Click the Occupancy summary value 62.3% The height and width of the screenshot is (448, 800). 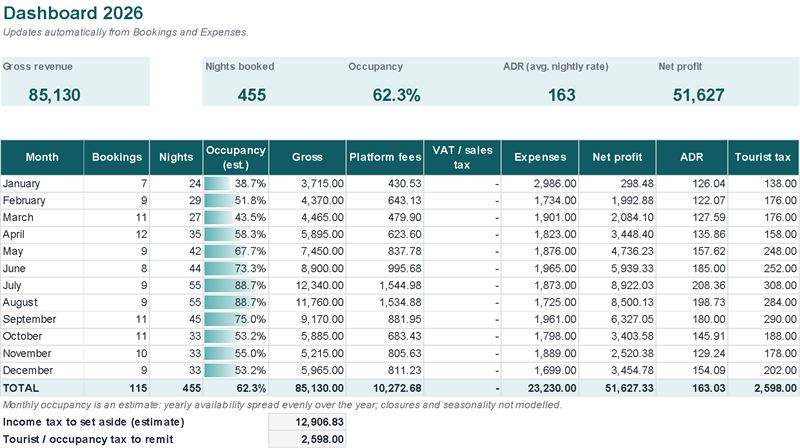396,95
